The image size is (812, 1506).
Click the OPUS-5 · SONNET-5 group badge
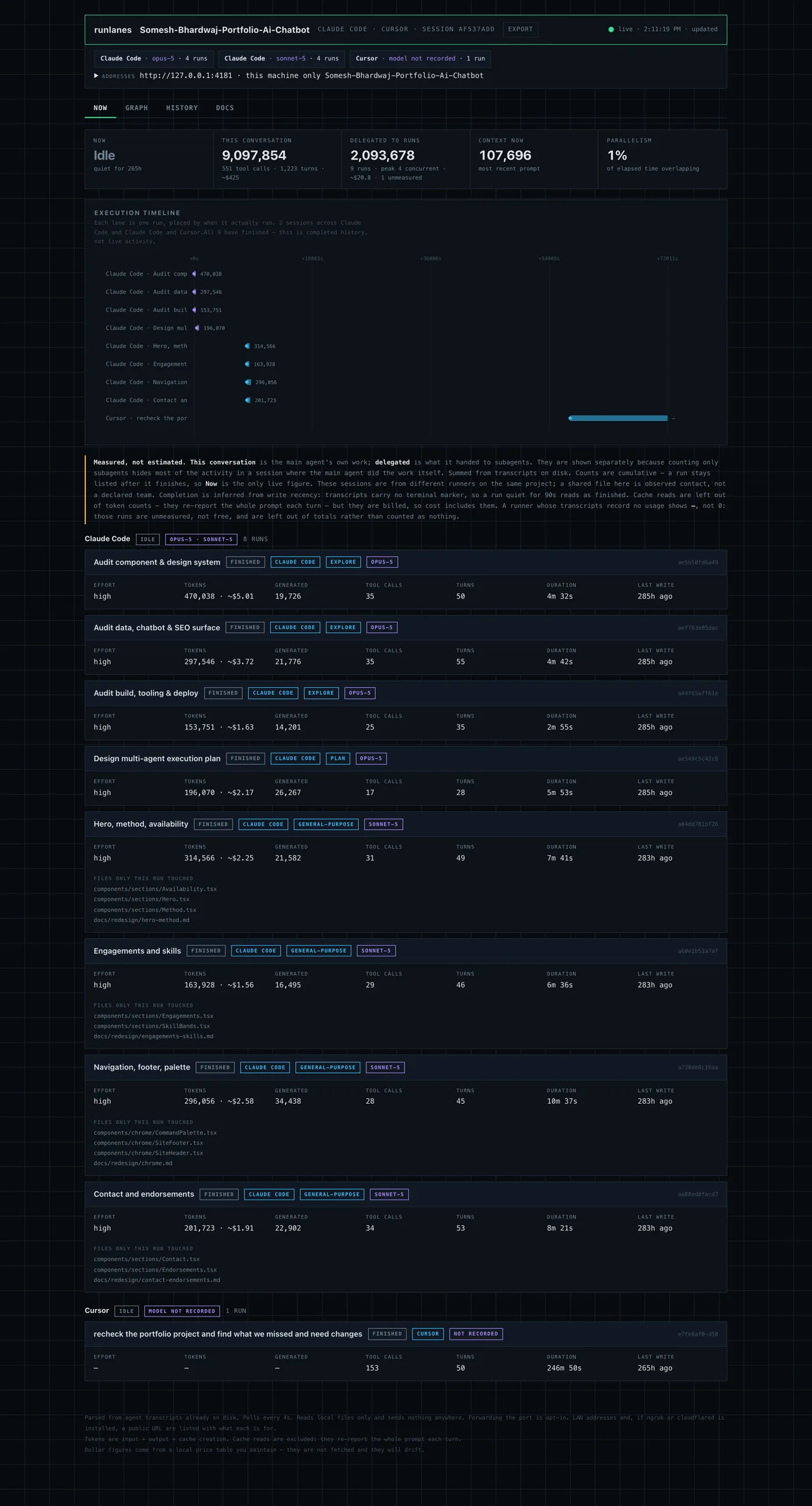[x=201, y=540]
